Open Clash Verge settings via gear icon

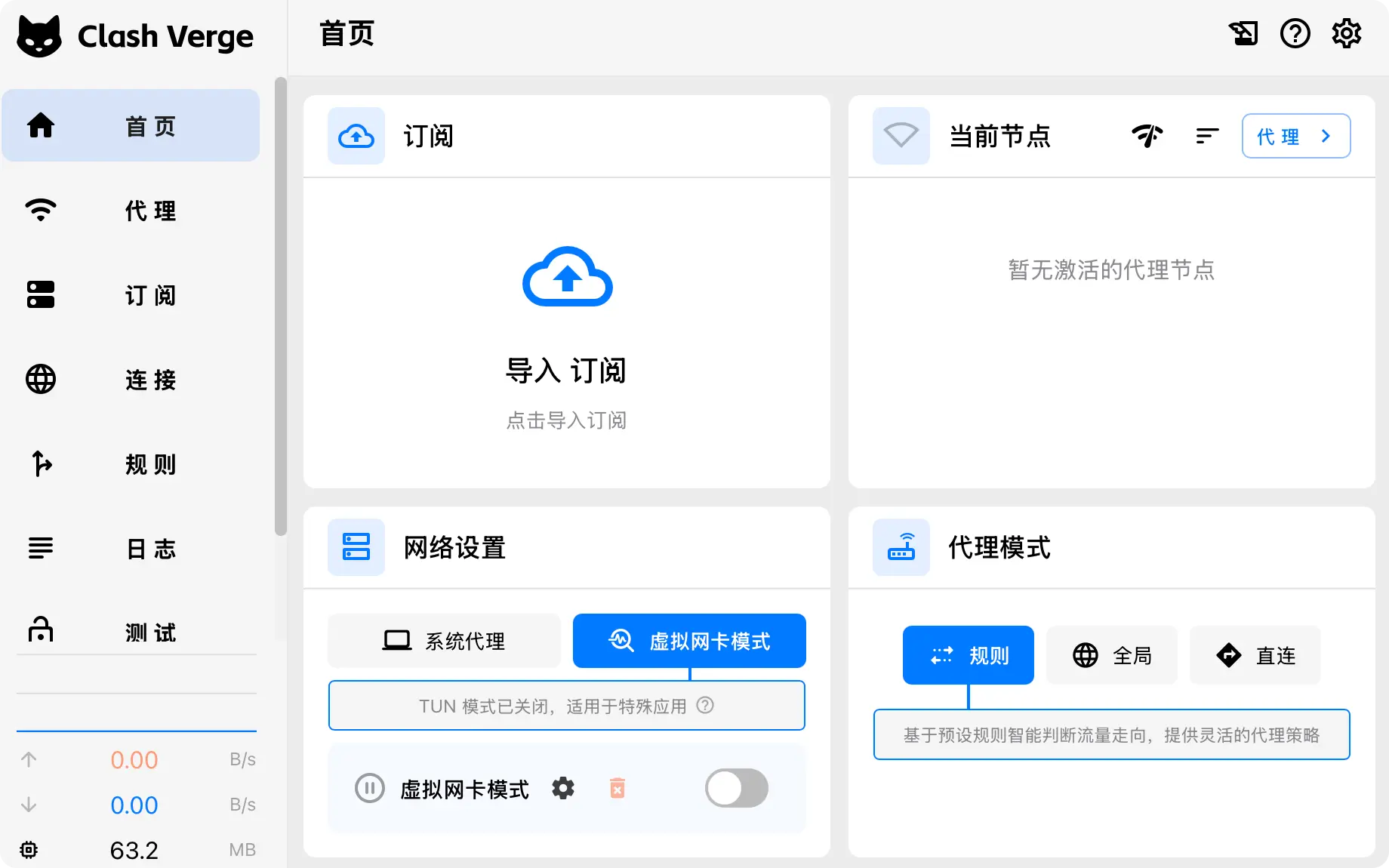(1346, 33)
